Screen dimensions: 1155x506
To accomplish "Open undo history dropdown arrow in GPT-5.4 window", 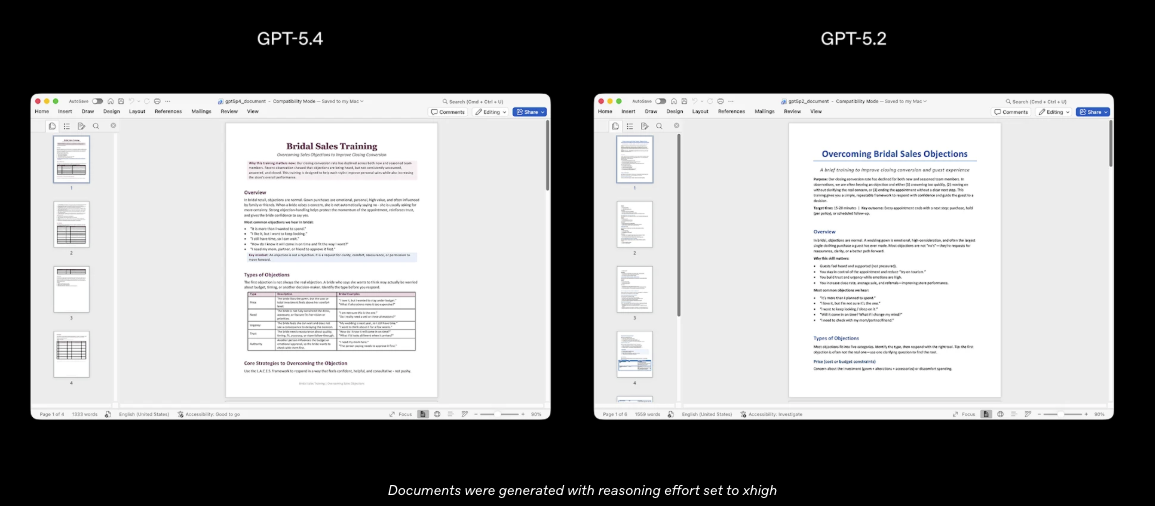I will pos(138,101).
